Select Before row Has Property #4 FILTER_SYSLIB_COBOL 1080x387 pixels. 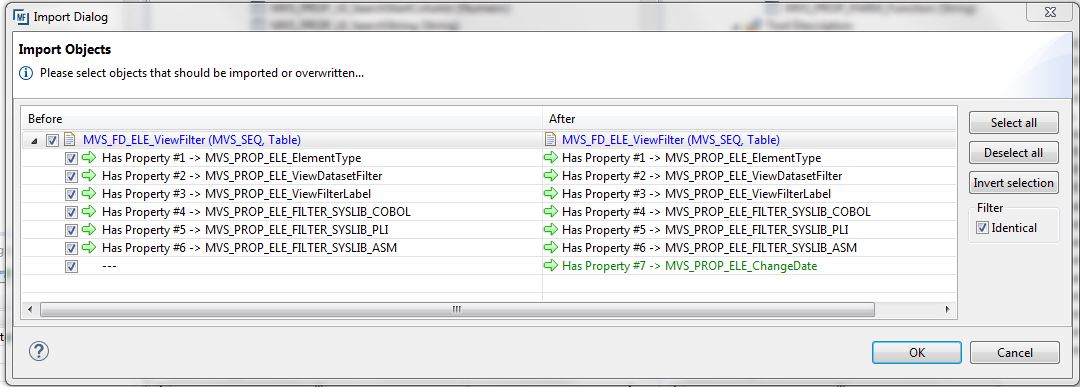tap(256, 211)
